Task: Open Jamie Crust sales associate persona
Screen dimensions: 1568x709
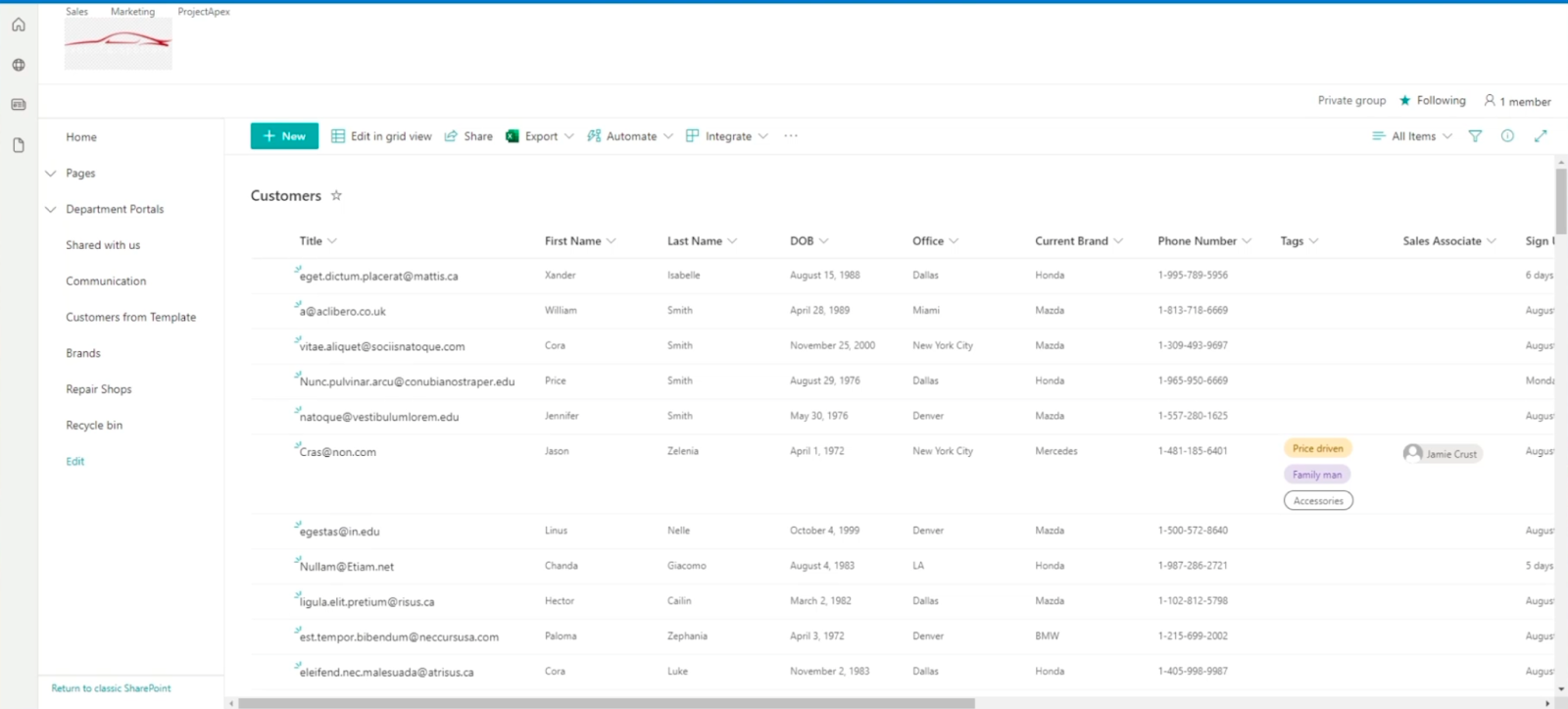Action: [1442, 453]
